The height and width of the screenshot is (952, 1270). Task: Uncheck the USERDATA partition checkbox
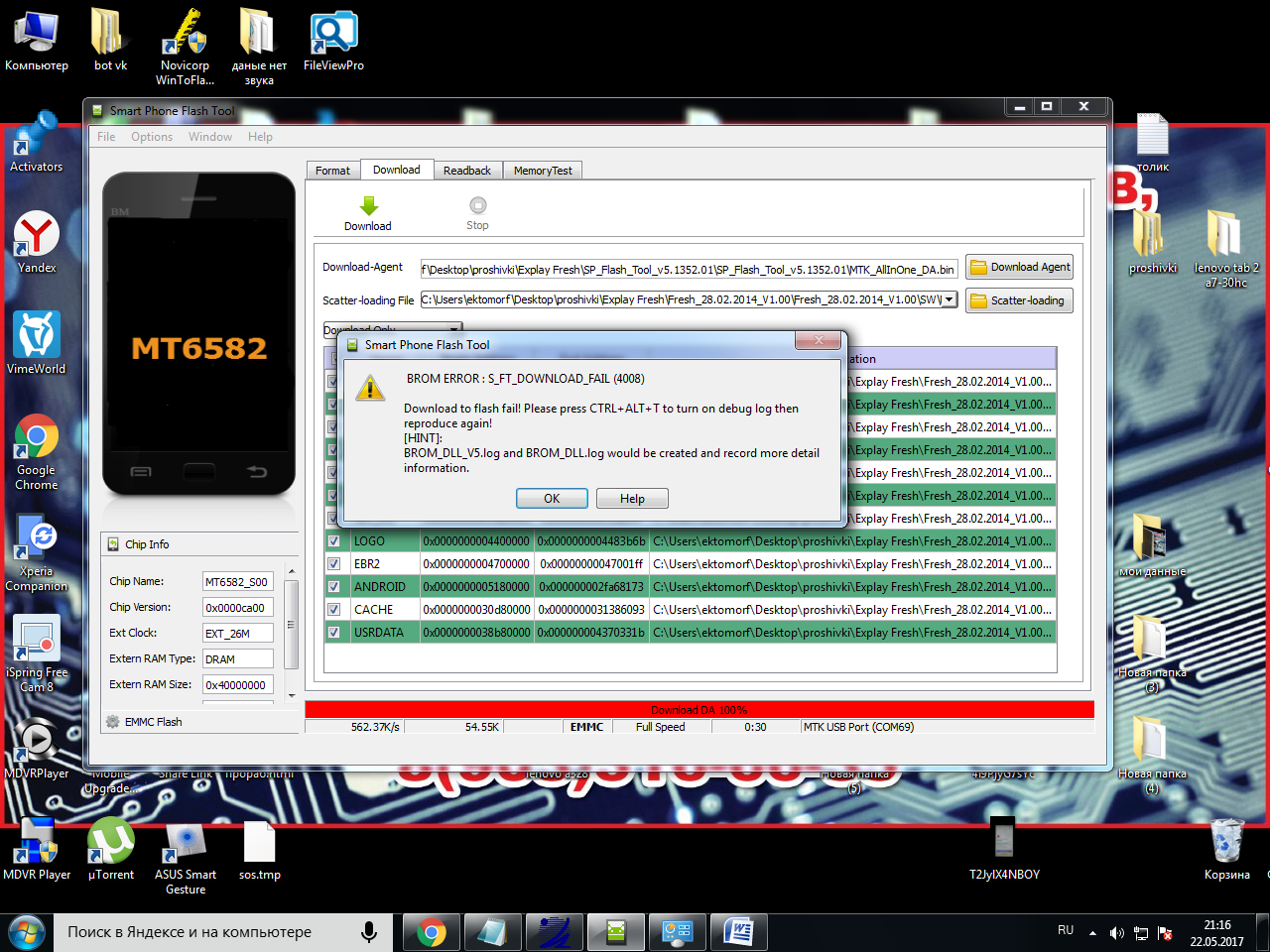[x=334, y=633]
